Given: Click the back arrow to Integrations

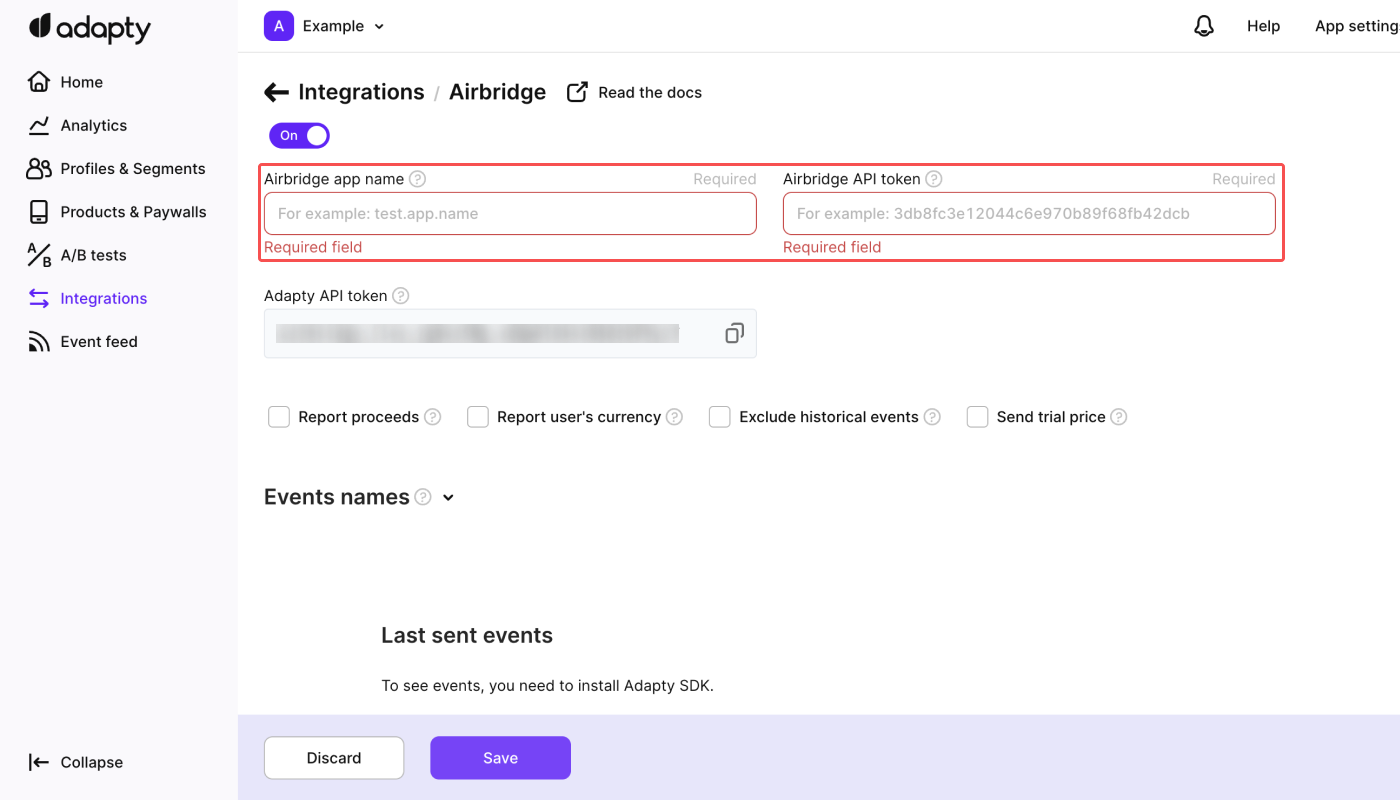Looking at the screenshot, I should (276, 92).
